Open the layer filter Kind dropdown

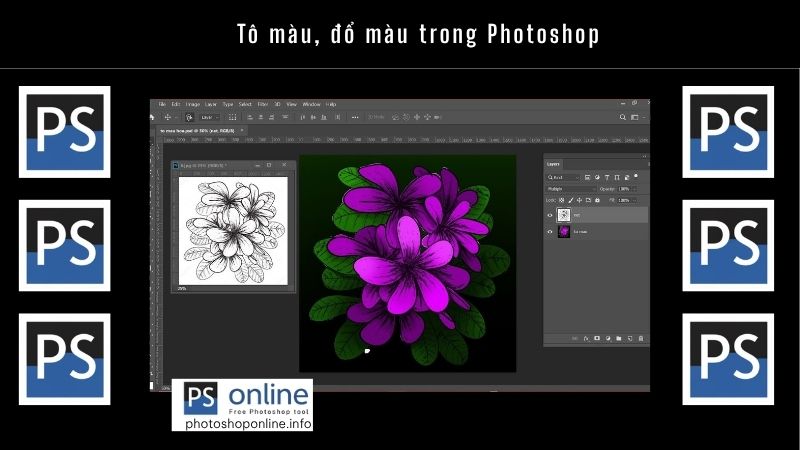tap(563, 178)
